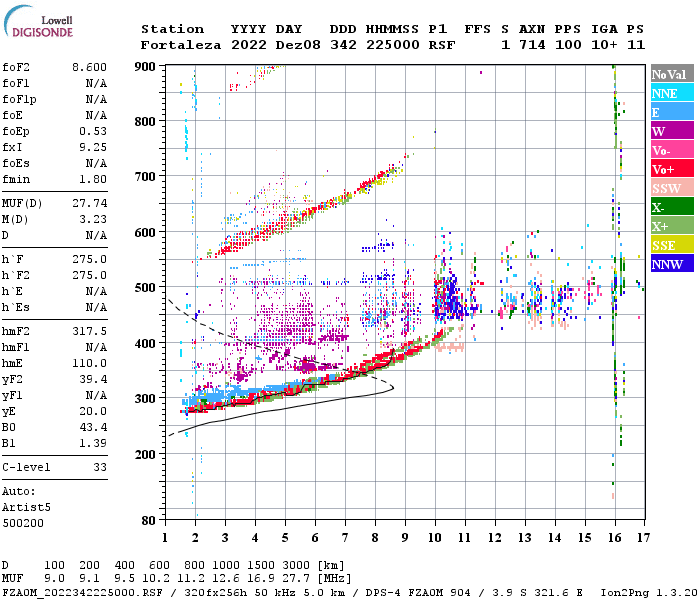The width and height of the screenshot is (700, 600).
Task: Select the Vo+ red legend swatch
Action: click(672, 169)
